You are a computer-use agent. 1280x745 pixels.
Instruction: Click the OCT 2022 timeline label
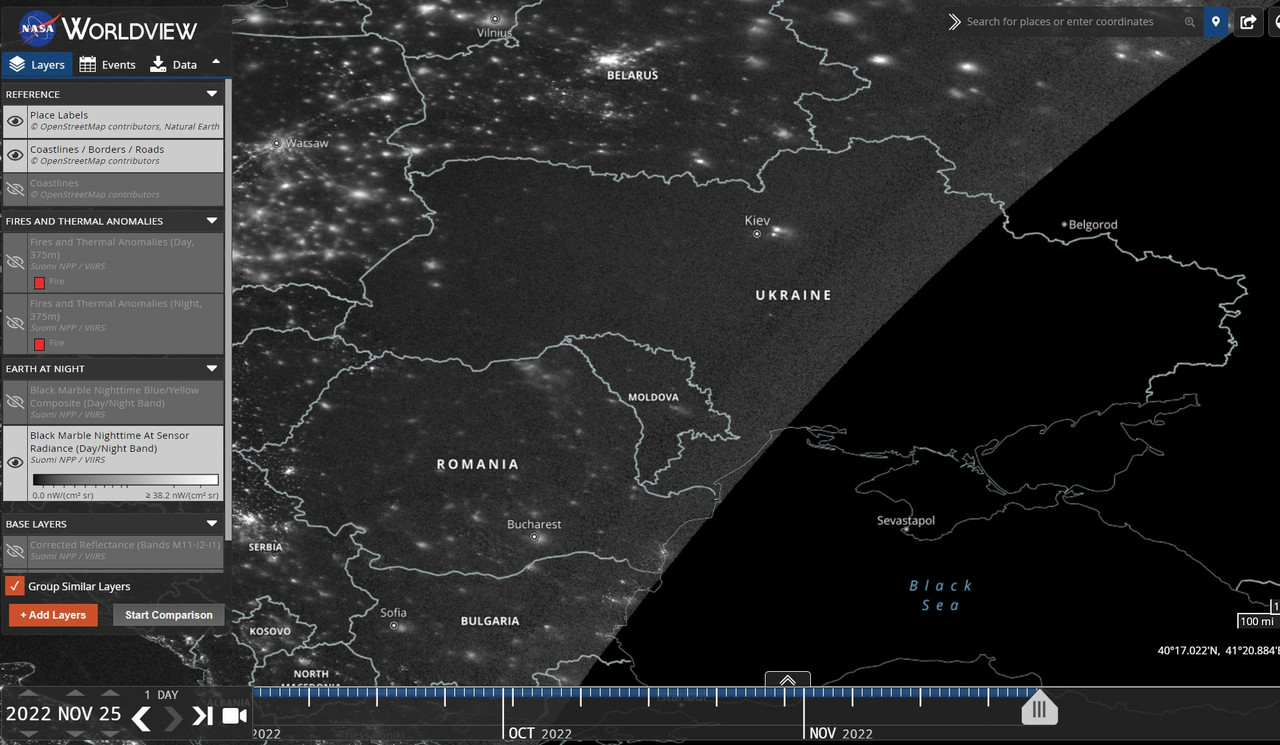540,734
